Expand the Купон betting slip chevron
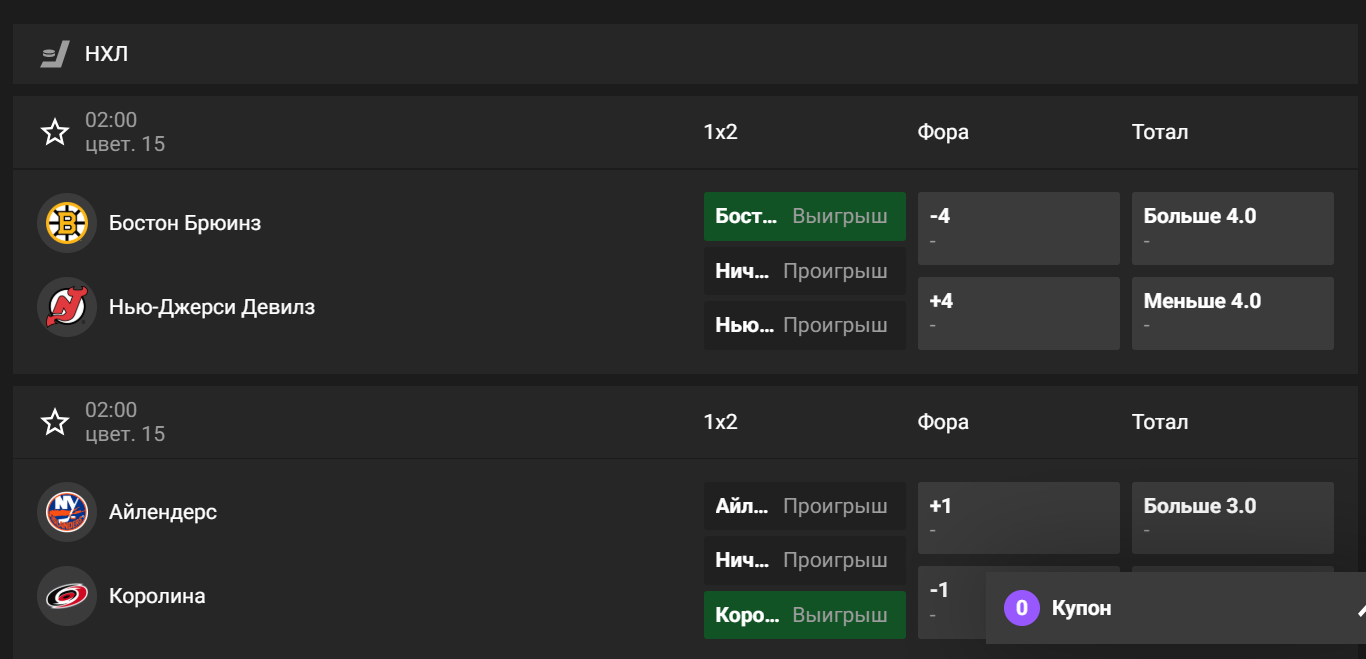The image size is (1366, 659). pyautogui.click(x=1359, y=608)
